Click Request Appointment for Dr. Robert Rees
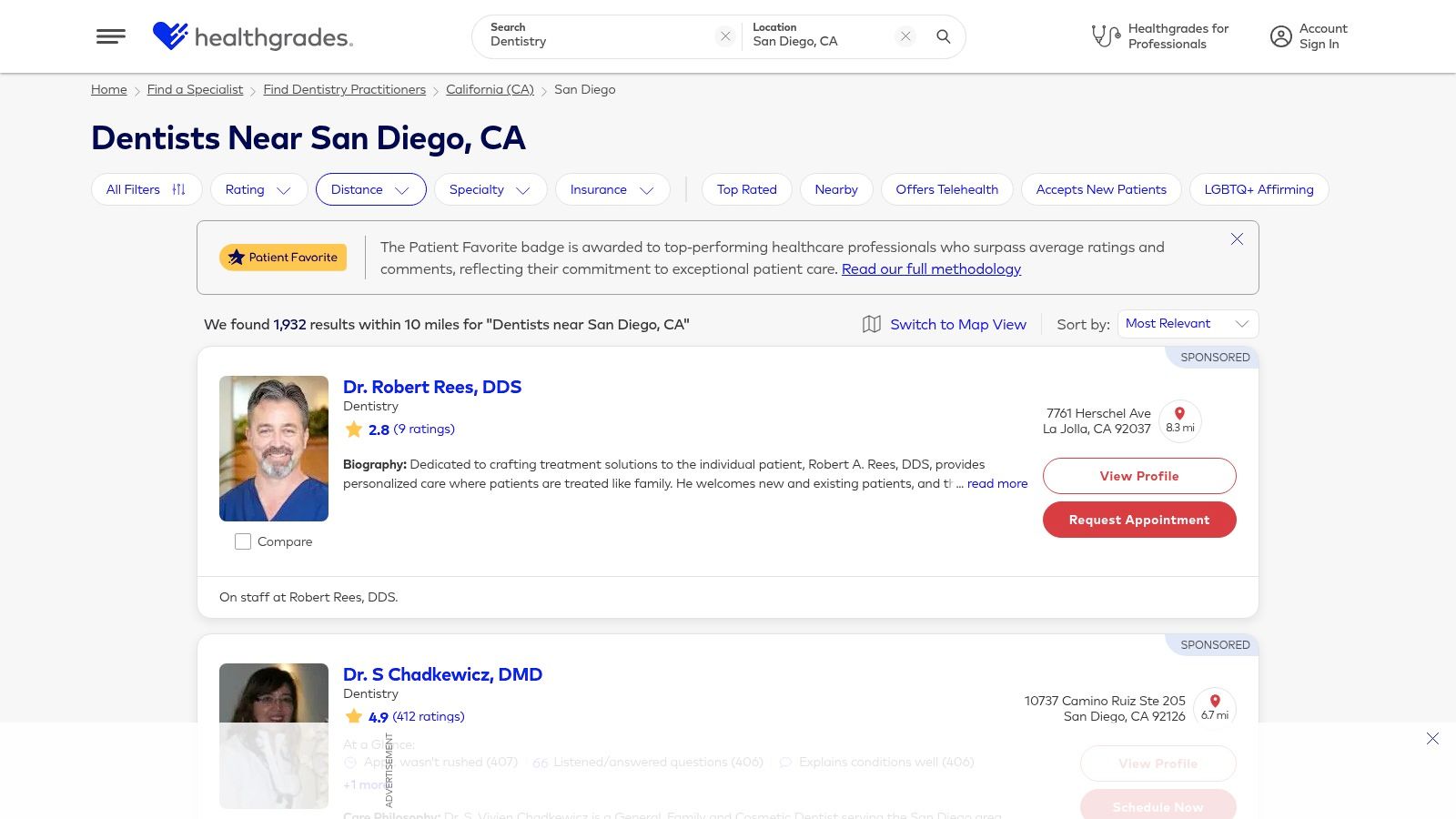Screen dimensions: 1456x819 click(x=1139, y=520)
